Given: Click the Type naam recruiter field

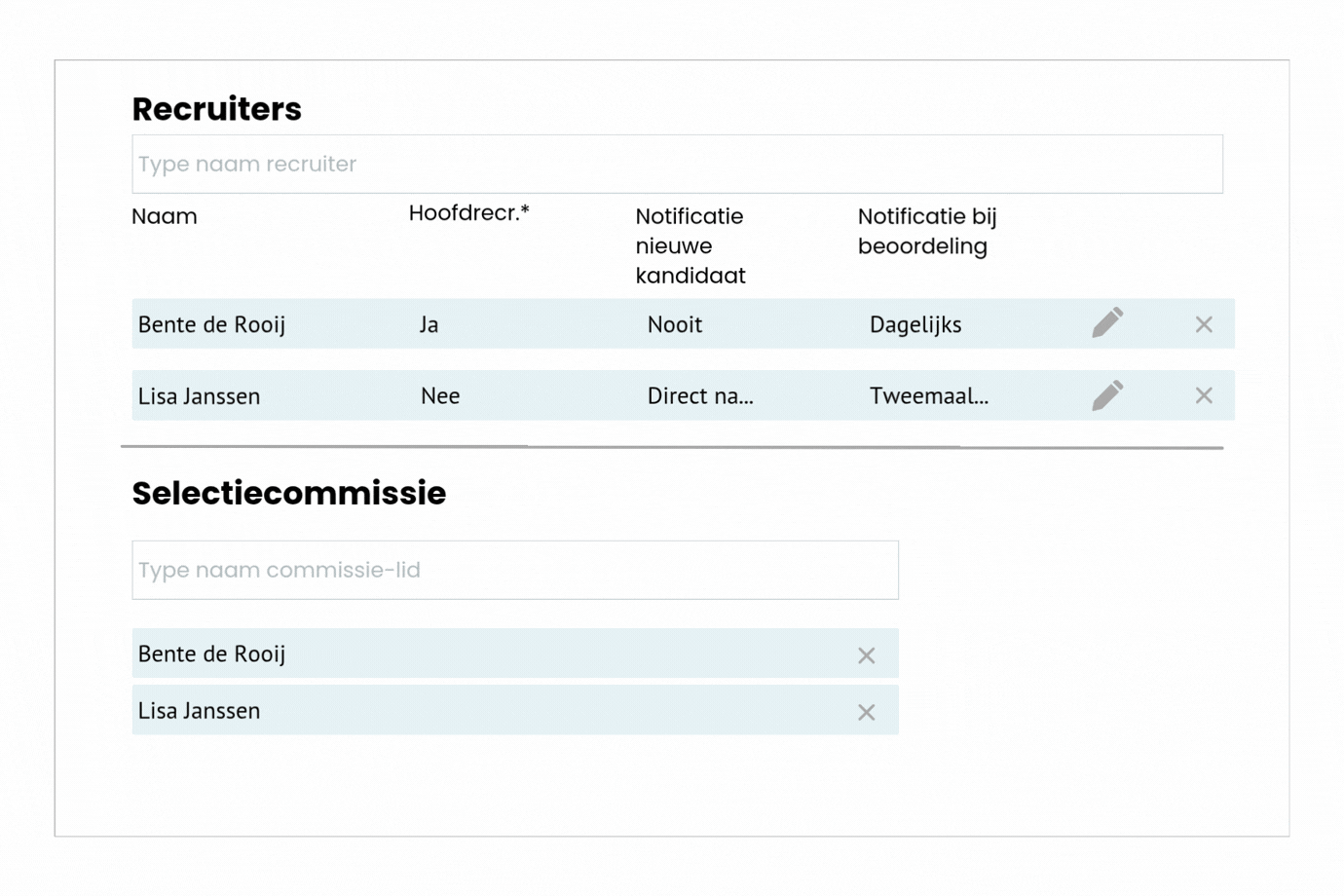Looking at the screenshot, I should [677, 164].
